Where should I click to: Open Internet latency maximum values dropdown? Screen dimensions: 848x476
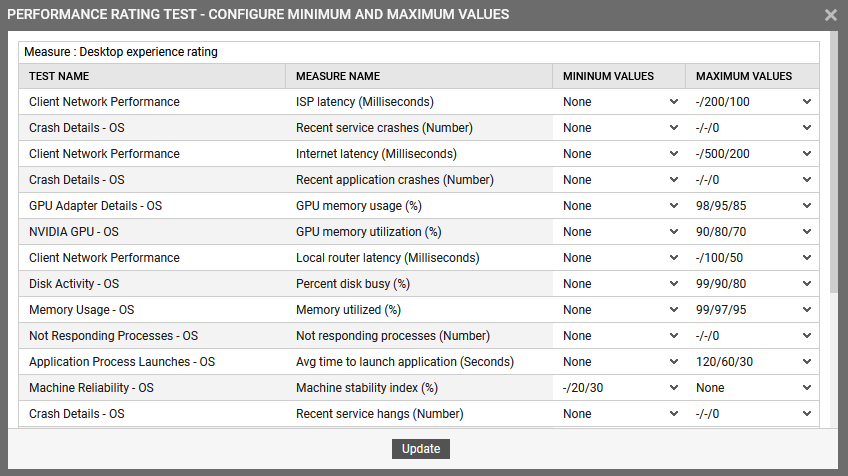coord(752,154)
